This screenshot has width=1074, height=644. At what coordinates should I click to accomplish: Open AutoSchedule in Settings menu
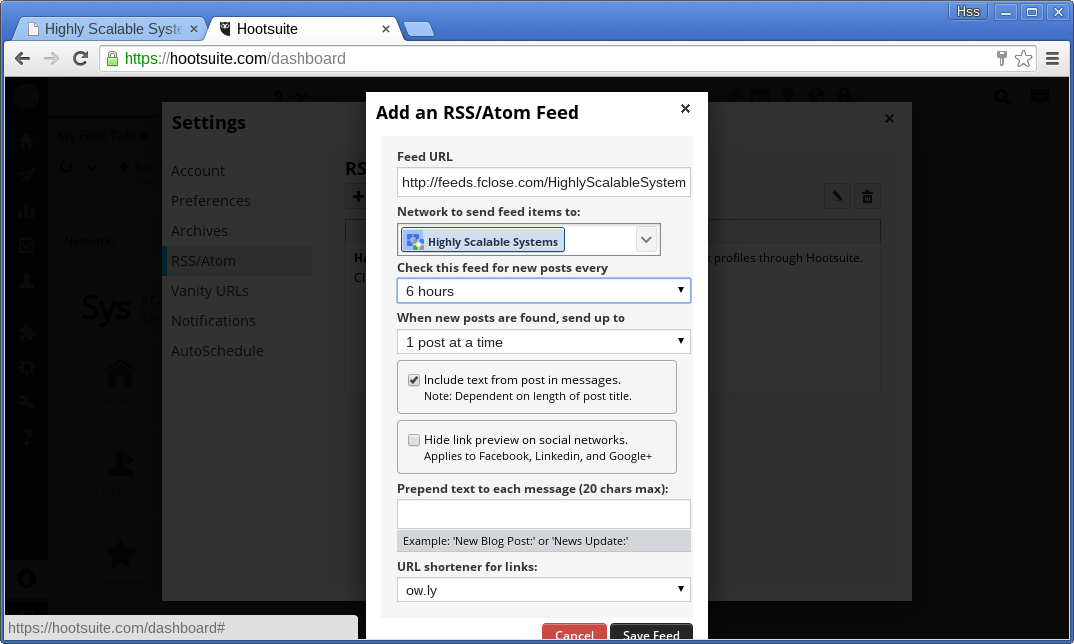click(x=217, y=351)
